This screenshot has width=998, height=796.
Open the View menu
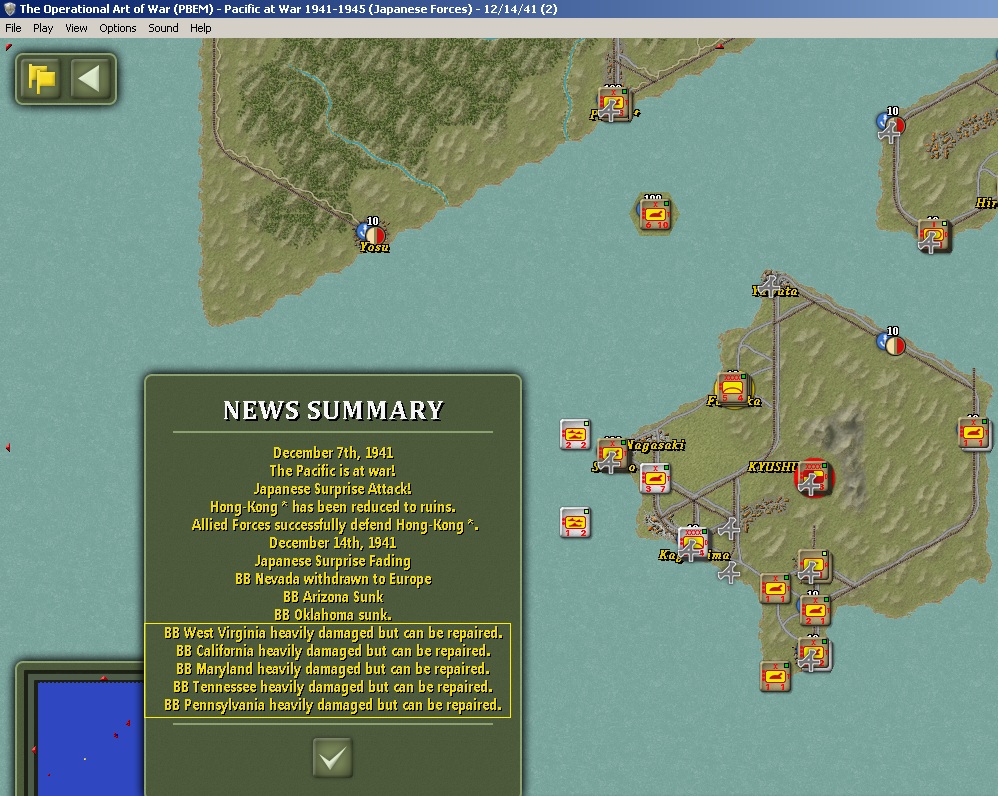(x=76, y=28)
